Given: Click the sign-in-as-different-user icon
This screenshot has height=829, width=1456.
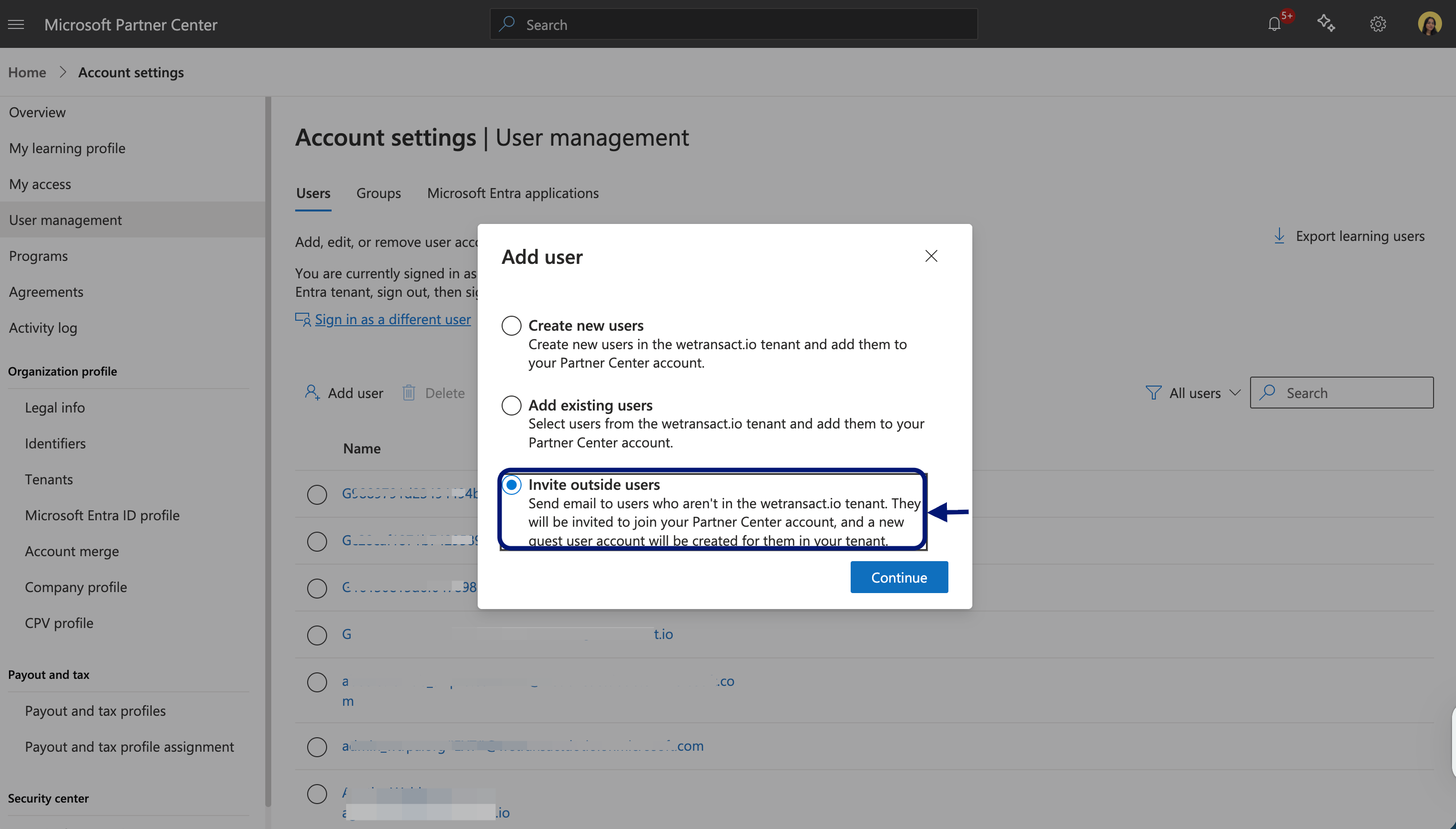Looking at the screenshot, I should (x=302, y=319).
